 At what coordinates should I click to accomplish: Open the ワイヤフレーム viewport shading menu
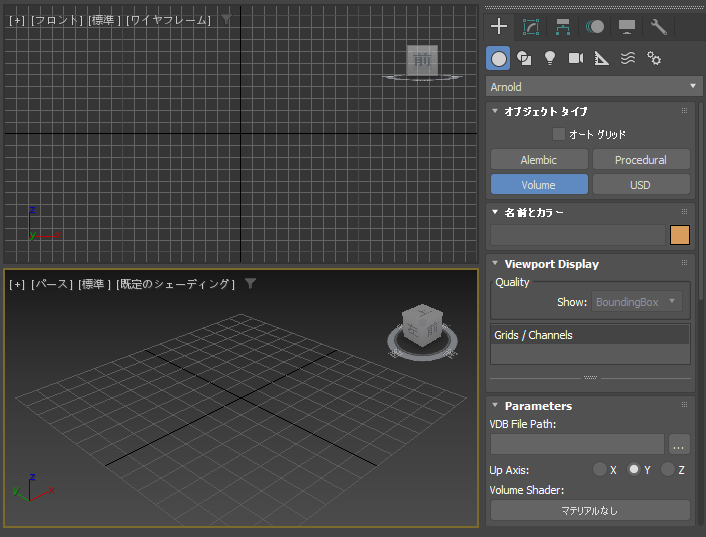[x=168, y=20]
